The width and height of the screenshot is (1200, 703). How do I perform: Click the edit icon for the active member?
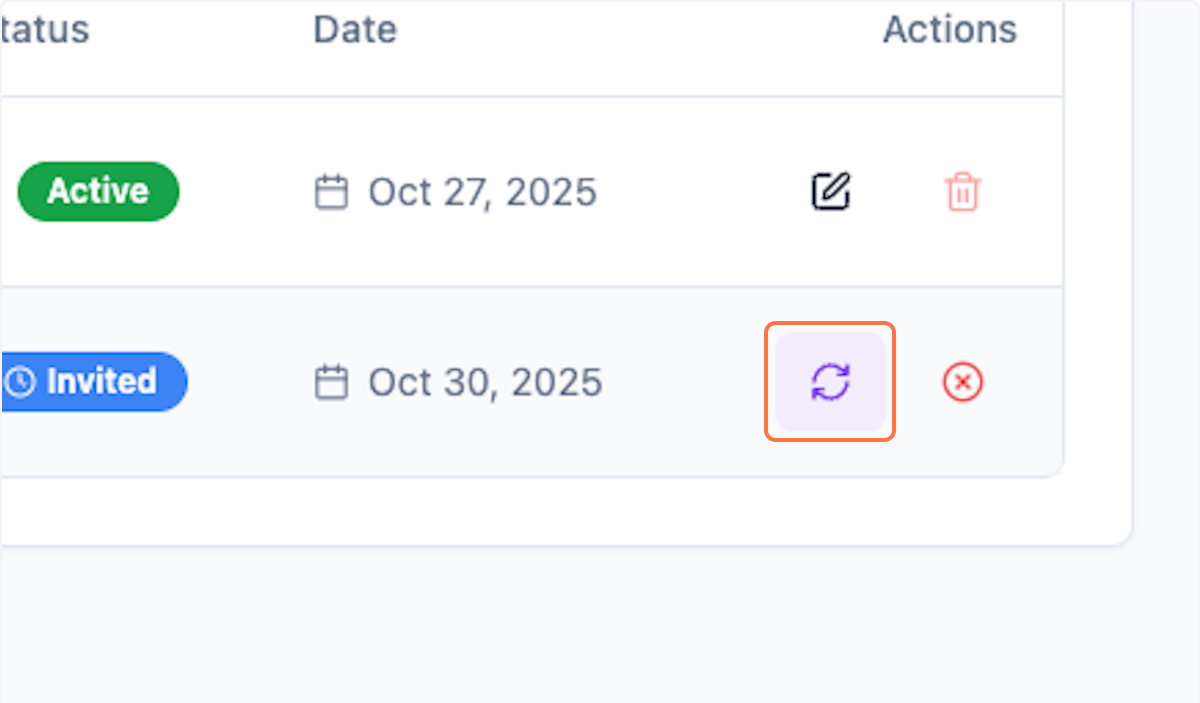[x=830, y=191]
